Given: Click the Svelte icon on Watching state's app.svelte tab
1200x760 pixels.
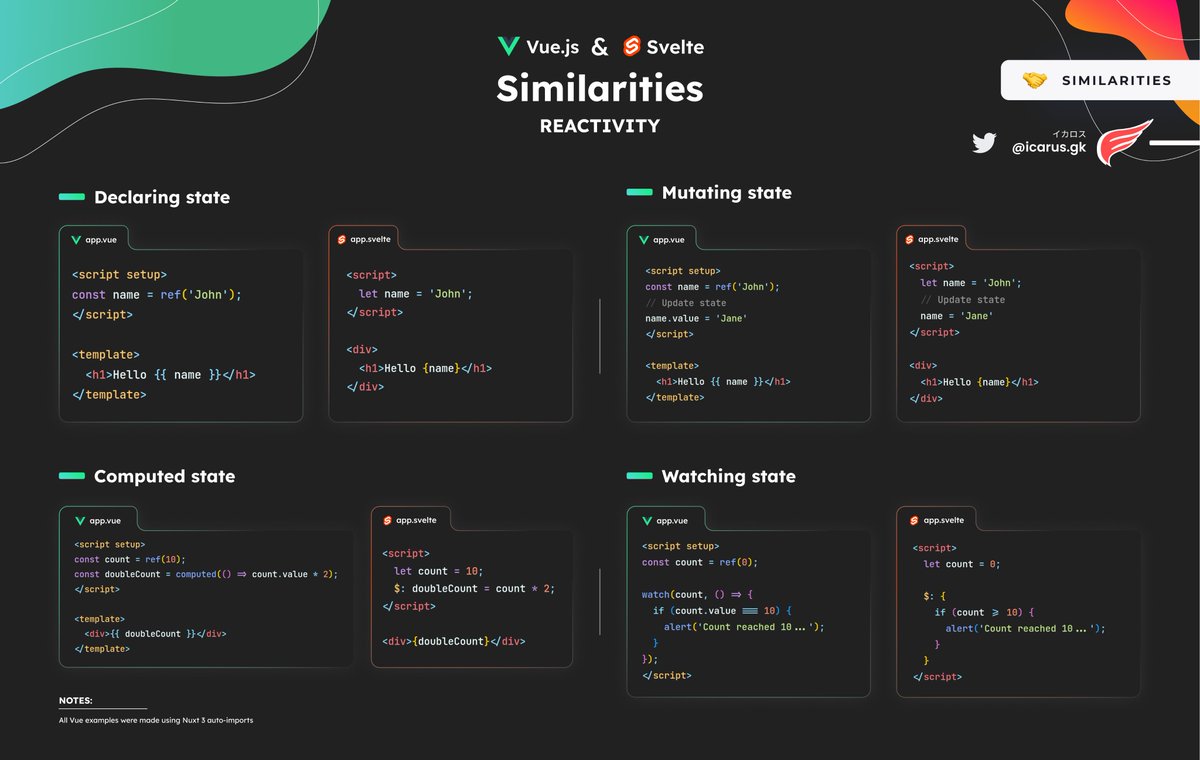Looking at the screenshot, I should [913, 520].
